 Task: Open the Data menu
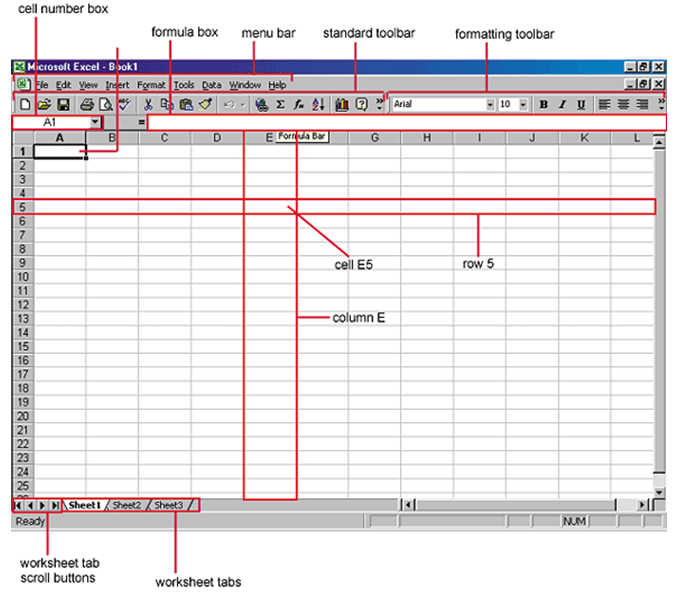(x=211, y=85)
